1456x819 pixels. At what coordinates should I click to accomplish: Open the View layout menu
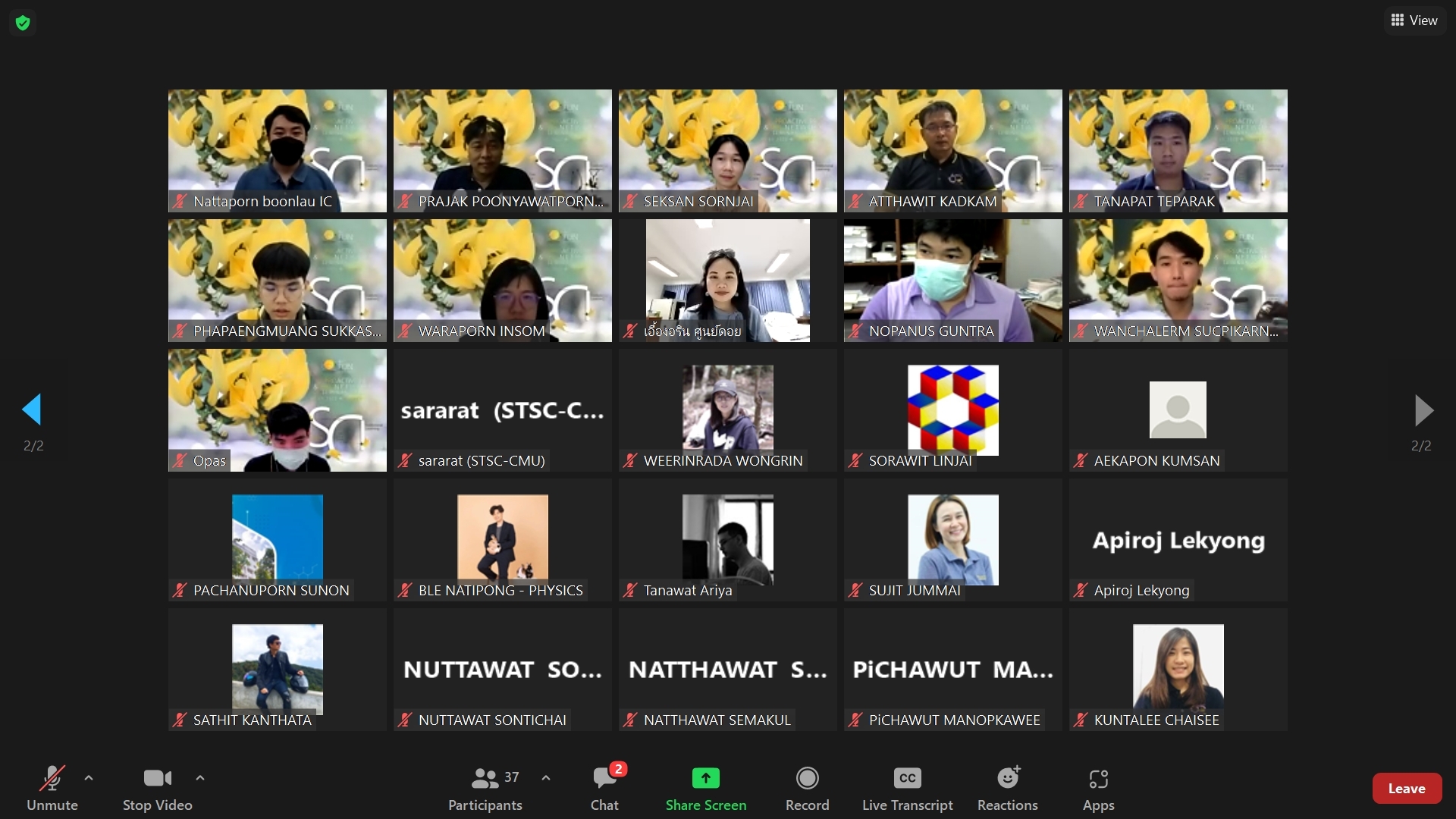[x=1414, y=20]
